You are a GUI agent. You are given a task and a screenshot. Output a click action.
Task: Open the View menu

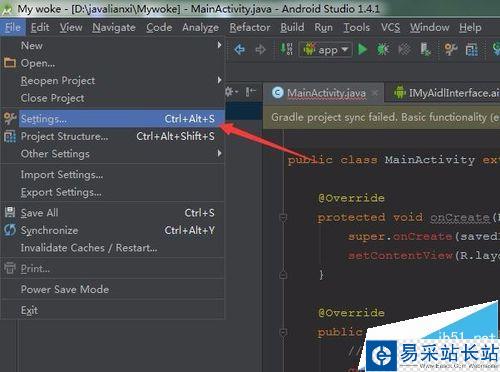pyautogui.click(x=71, y=27)
